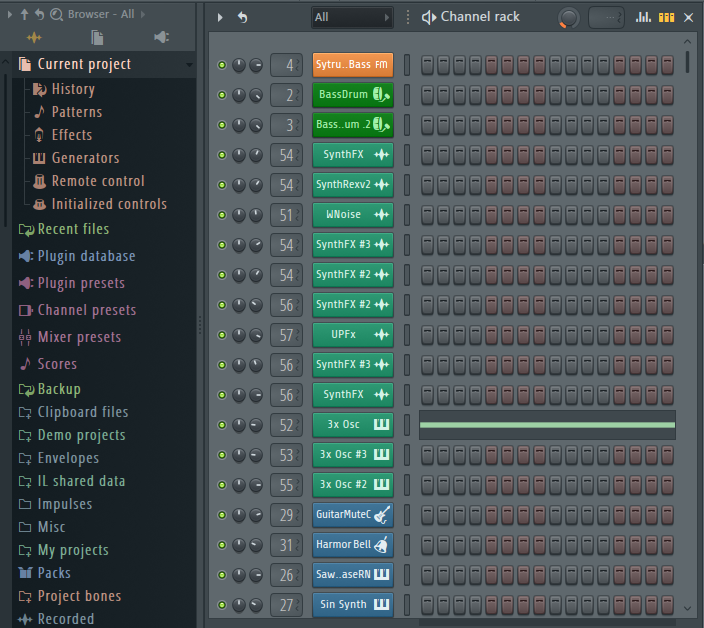Click the Mixer presets icon
The image size is (704, 628).
point(25,337)
